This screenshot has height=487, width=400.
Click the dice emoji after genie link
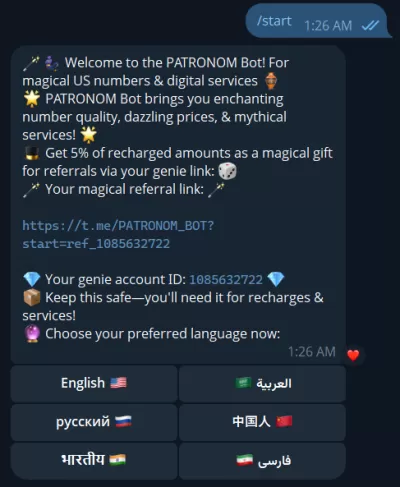pos(227,171)
